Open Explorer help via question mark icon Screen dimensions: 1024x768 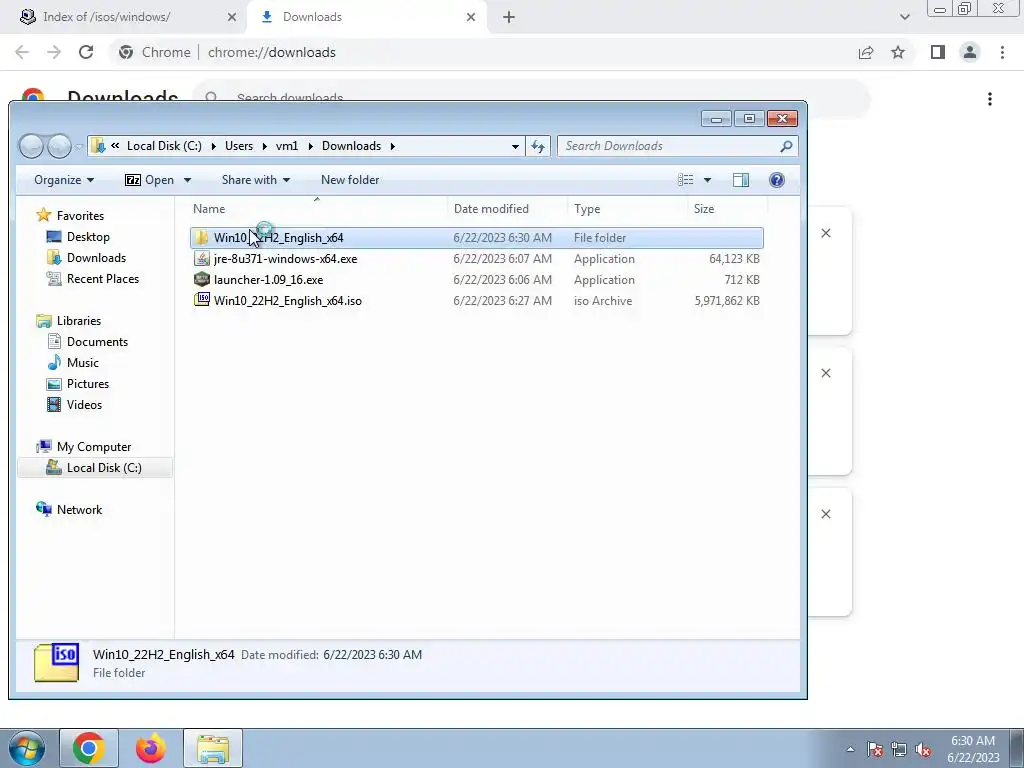(x=776, y=180)
